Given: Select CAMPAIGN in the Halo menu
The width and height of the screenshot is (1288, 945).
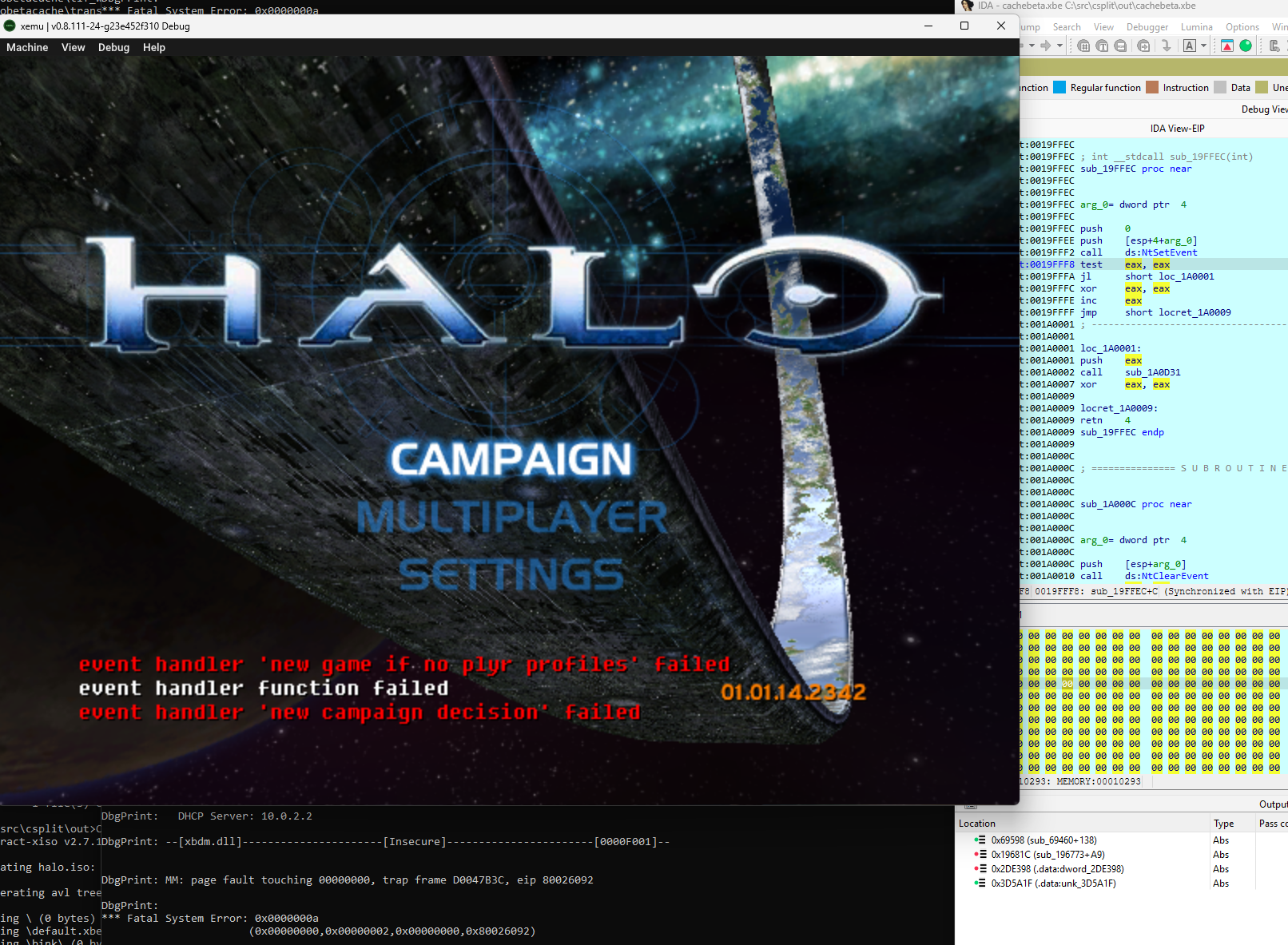Looking at the screenshot, I should 511,459.
